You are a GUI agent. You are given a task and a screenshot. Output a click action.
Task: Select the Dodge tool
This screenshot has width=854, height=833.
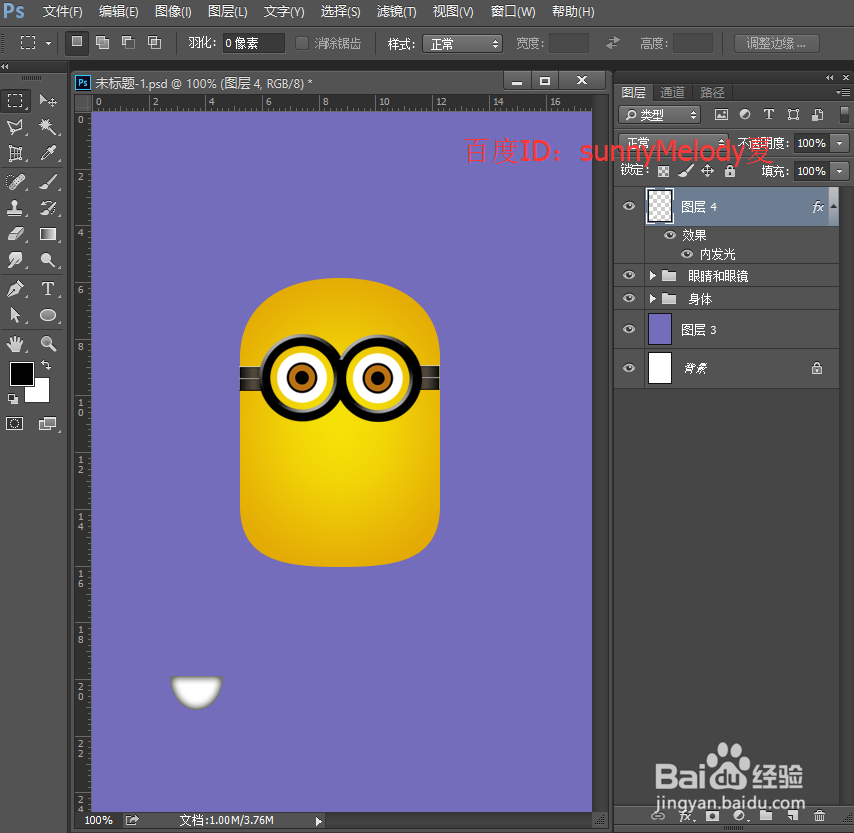48,260
